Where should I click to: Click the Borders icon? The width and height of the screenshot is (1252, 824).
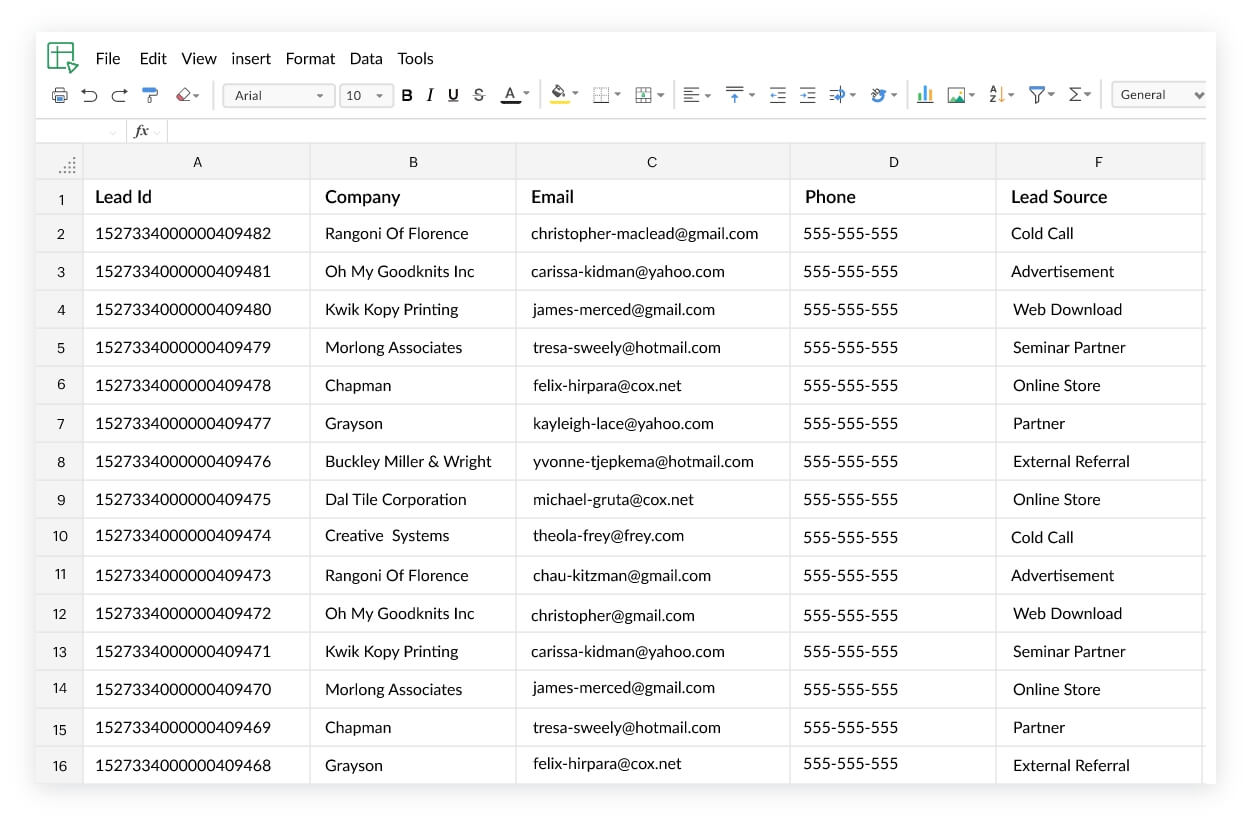pyautogui.click(x=601, y=96)
